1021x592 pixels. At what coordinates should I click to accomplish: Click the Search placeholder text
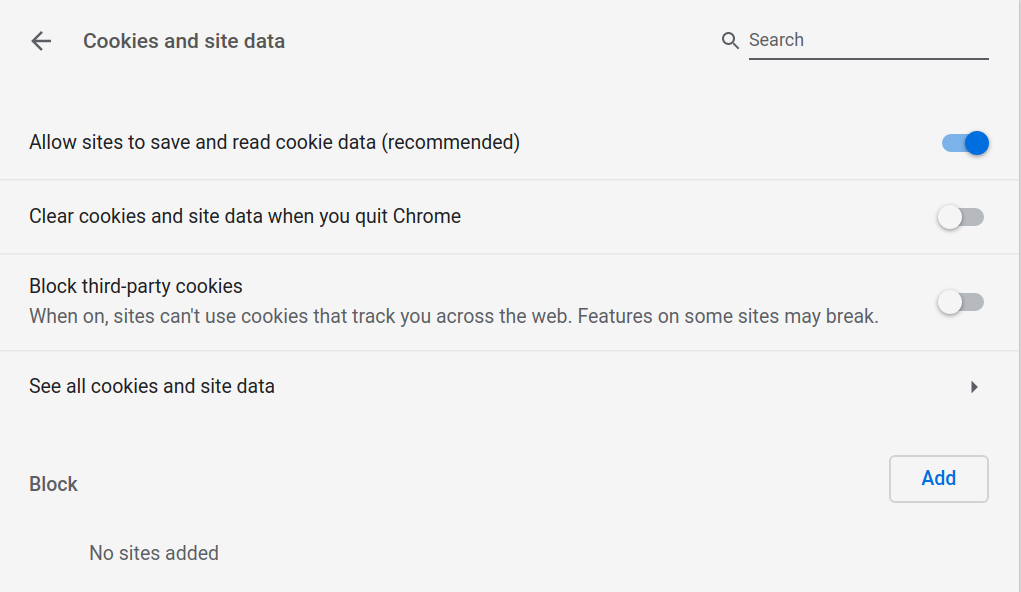[x=776, y=40]
